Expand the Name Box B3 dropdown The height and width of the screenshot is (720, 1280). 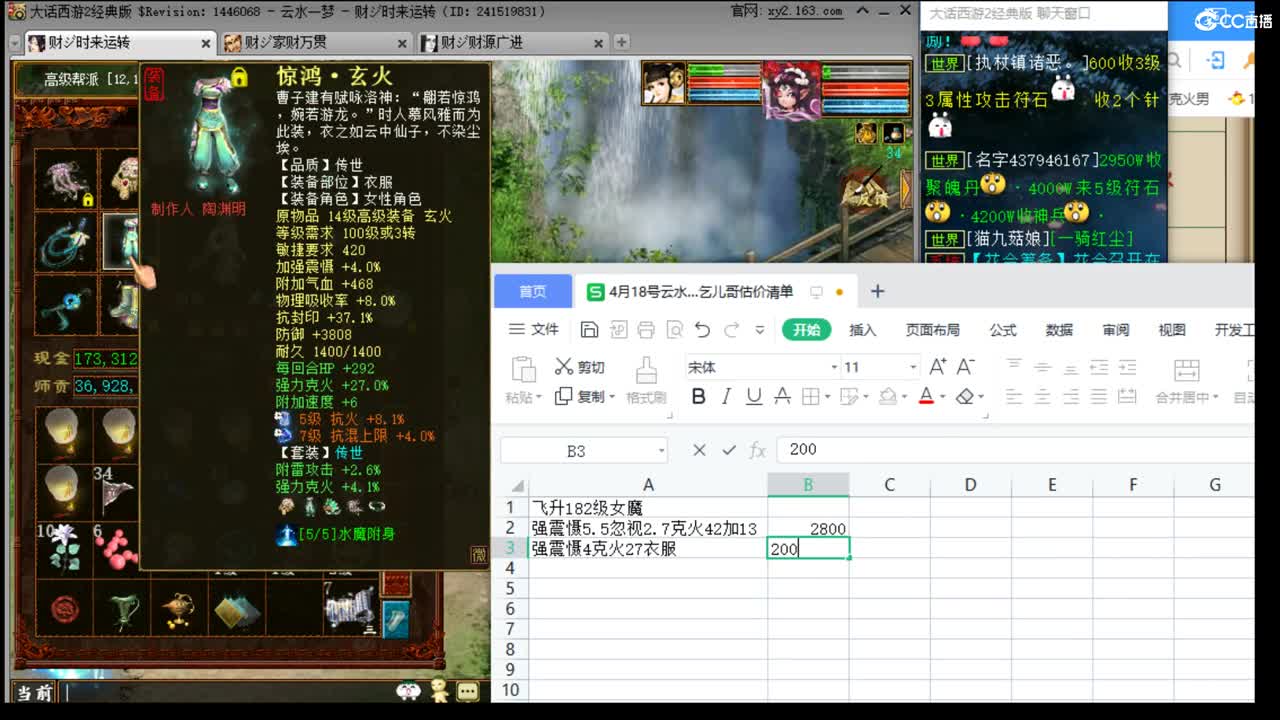[660, 451]
